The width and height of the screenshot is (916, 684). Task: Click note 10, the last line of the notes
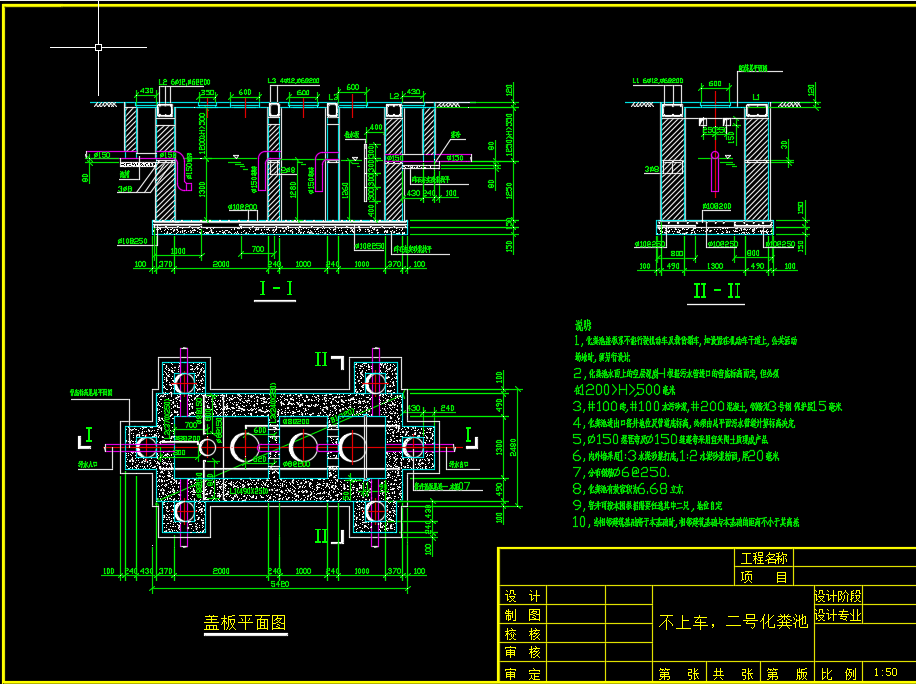[686, 522]
